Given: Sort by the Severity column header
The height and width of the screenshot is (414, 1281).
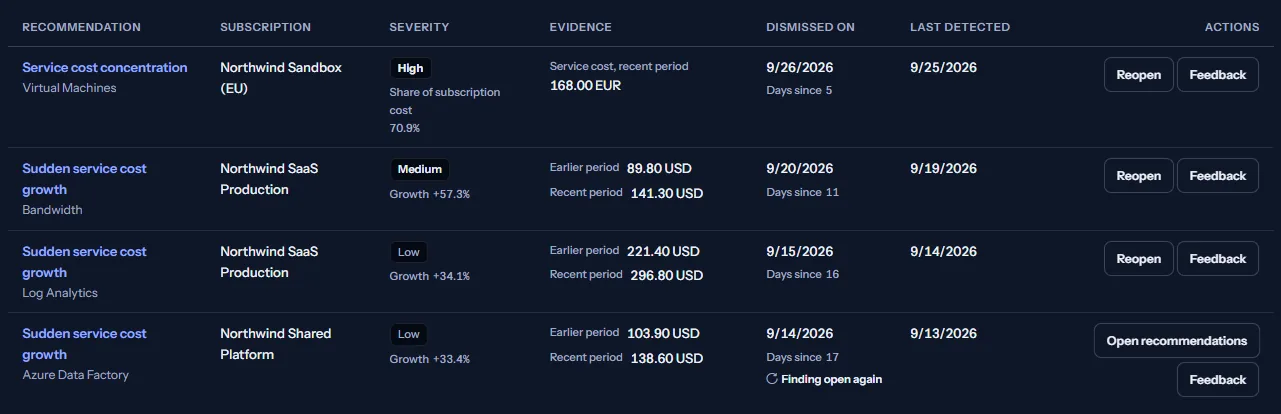Looking at the screenshot, I should [x=419, y=27].
